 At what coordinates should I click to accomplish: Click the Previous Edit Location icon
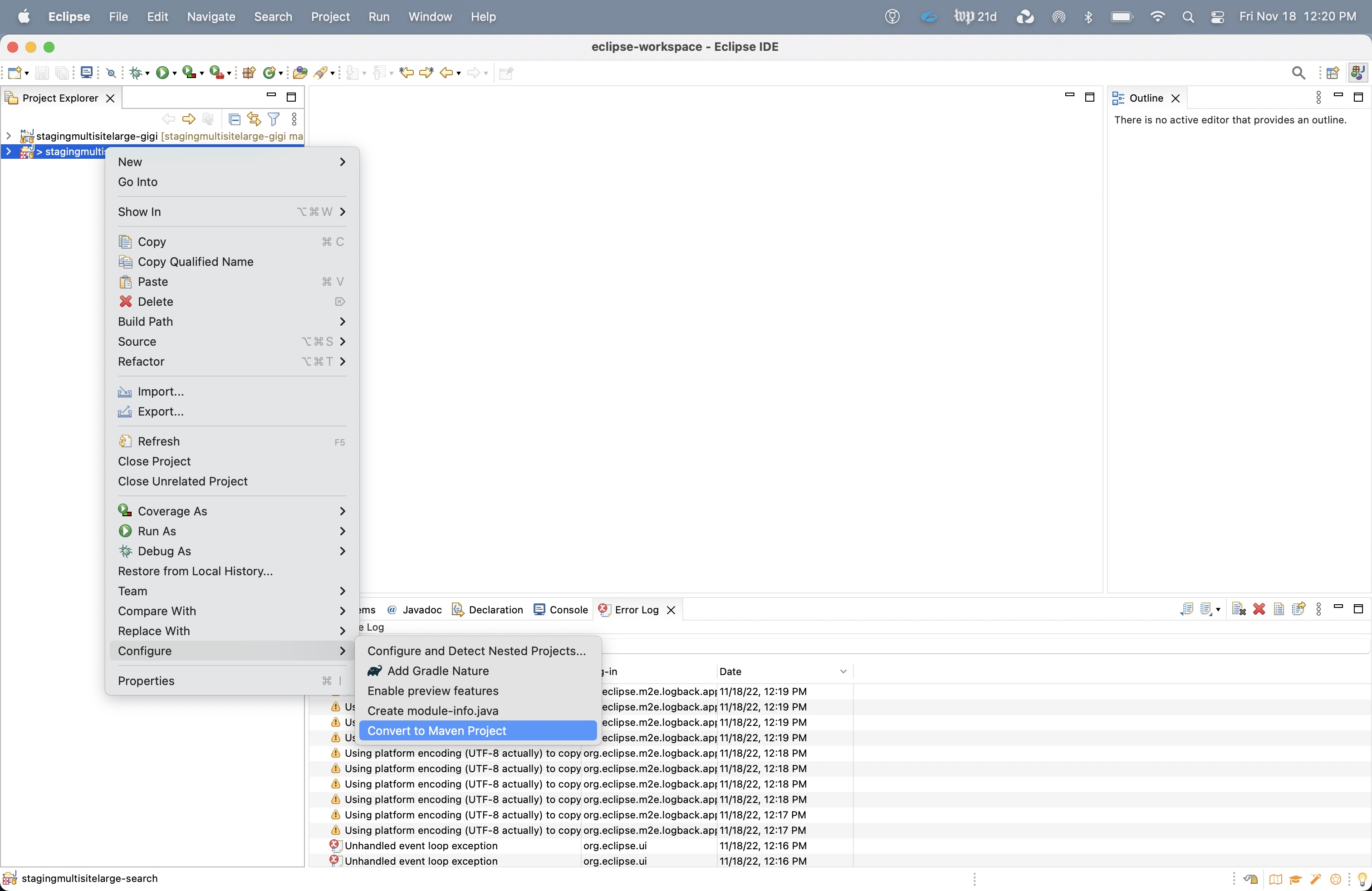tap(407, 73)
